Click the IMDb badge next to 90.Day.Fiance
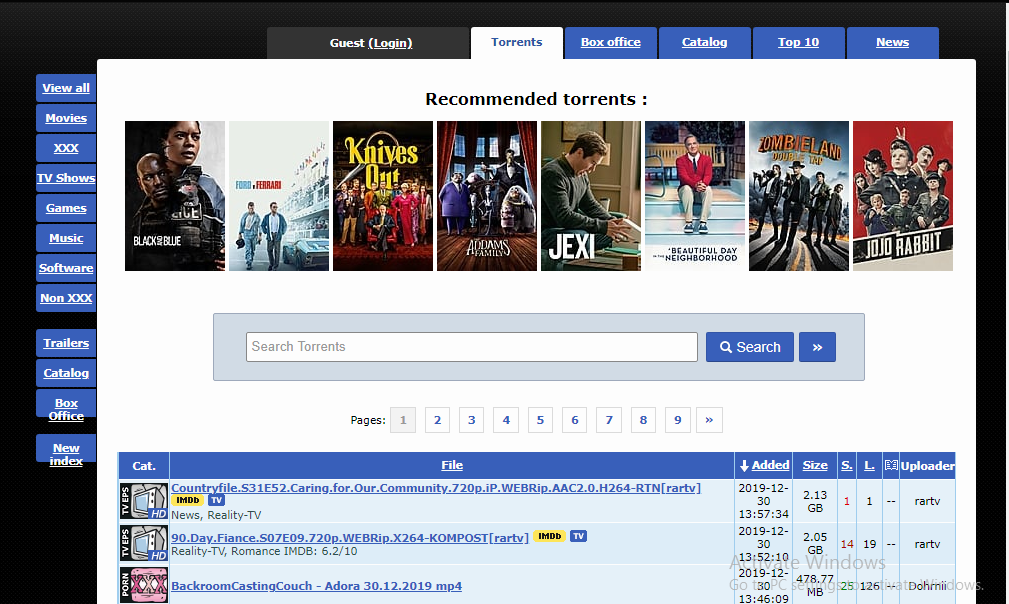This screenshot has height=604, width=1009. tap(549, 537)
